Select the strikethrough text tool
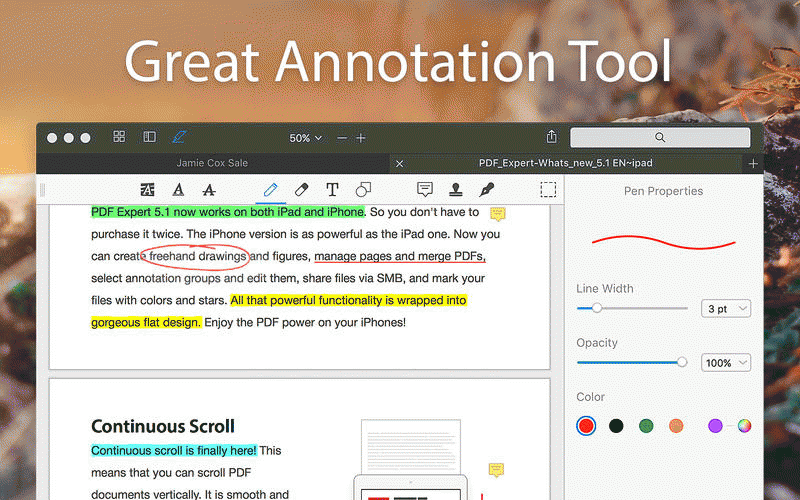The height and width of the screenshot is (500, 800). (x=209, y=190)
